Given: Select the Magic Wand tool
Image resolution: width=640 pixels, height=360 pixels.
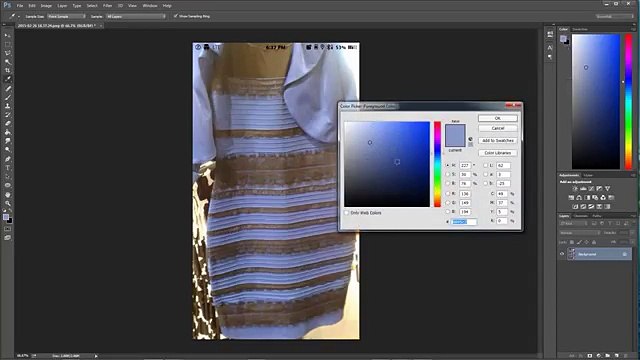Looking at the screenshot, I should (x=7, y=62).
